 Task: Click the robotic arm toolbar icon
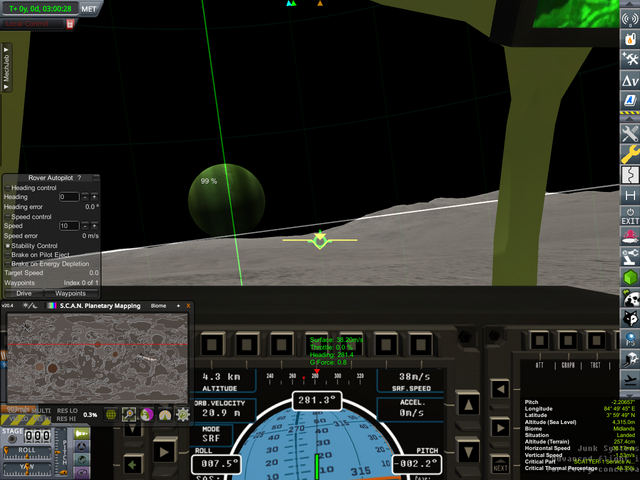[x=630, y=257]
